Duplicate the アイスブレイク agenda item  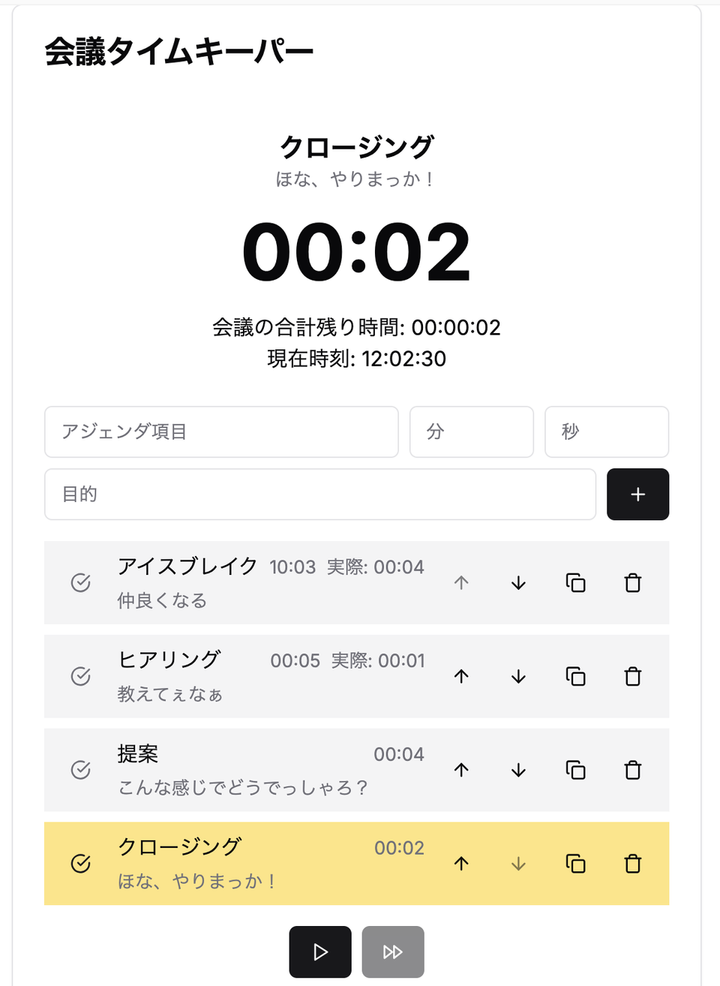[575, 583]
